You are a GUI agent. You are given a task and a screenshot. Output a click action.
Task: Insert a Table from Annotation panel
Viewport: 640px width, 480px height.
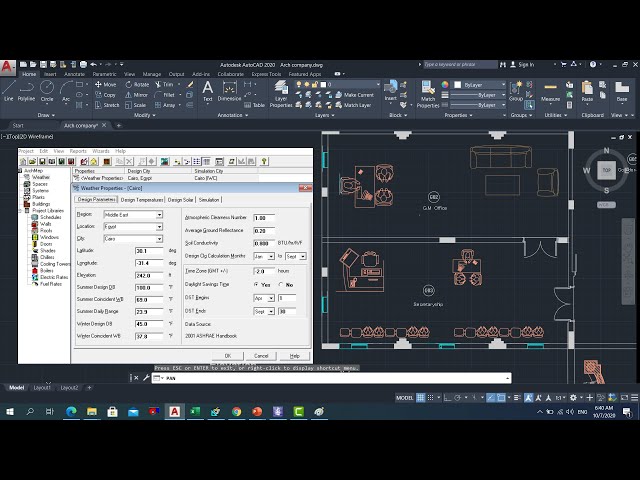[254, 105]
